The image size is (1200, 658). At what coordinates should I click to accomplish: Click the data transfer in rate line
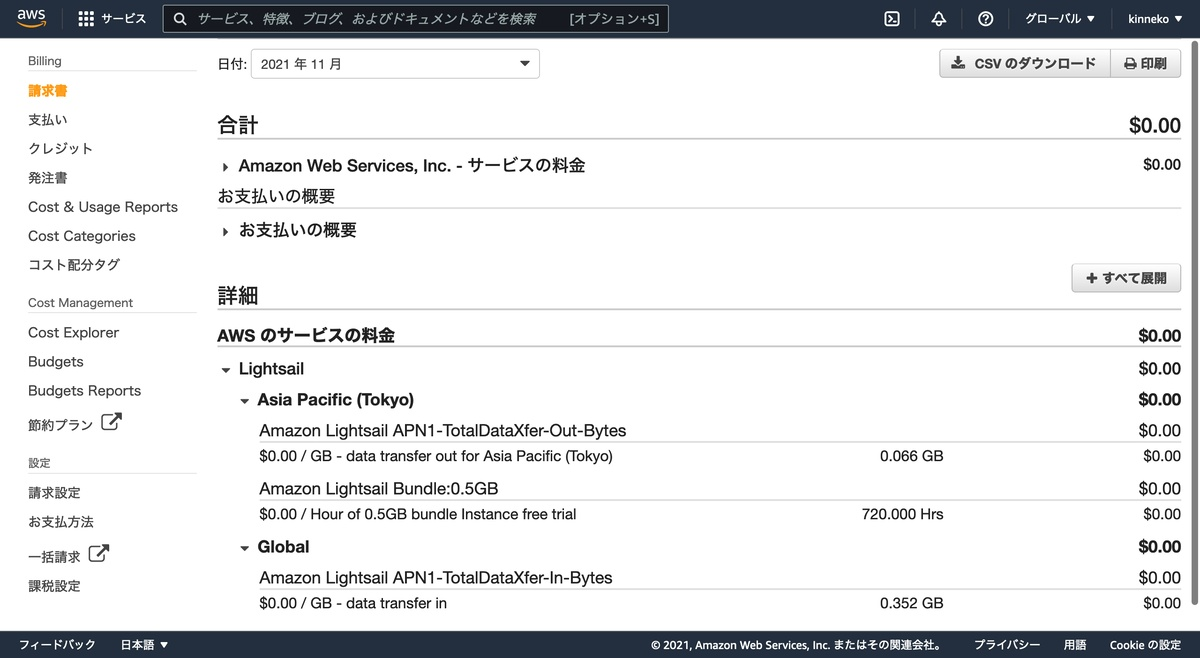point(353,603)
